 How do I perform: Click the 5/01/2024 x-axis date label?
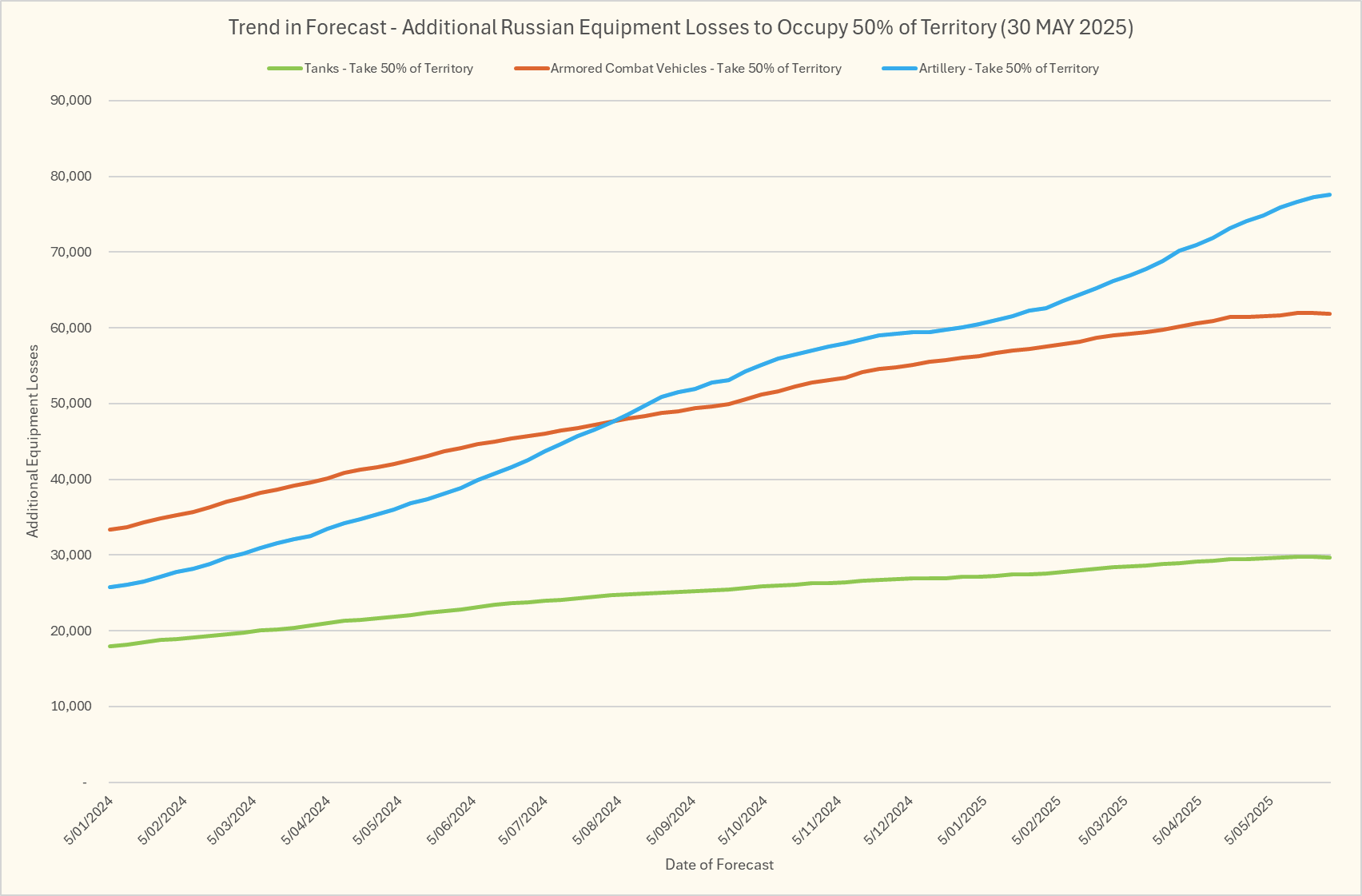pos(89,821)
